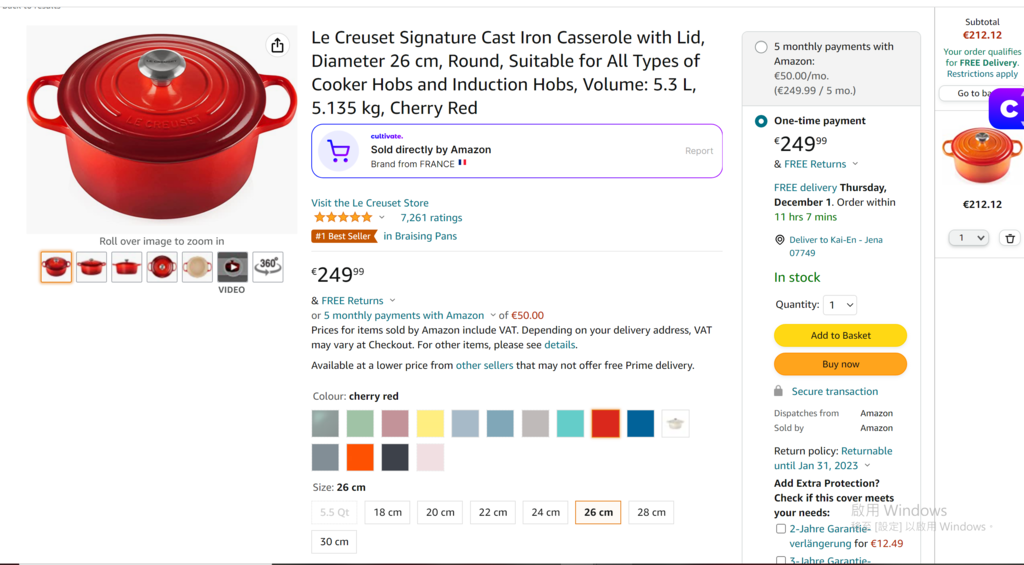Click the purple C extension icon

[x=1007, y=110]
